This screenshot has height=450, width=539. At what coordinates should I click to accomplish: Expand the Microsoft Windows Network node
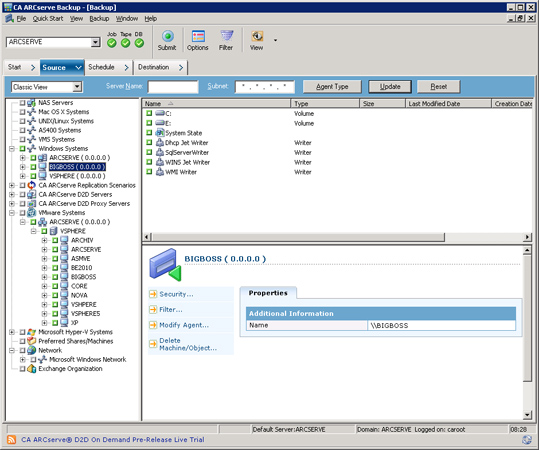(x=22, y=359)
